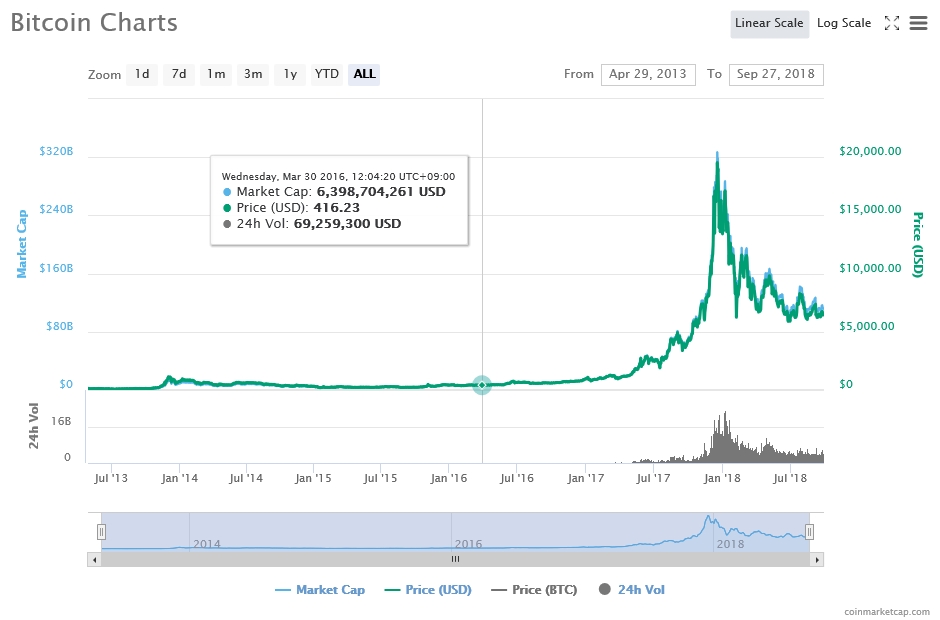This screenshot has width=940, height=620.
Task: Choose the 3m zoom range
Action: [253, 74]
